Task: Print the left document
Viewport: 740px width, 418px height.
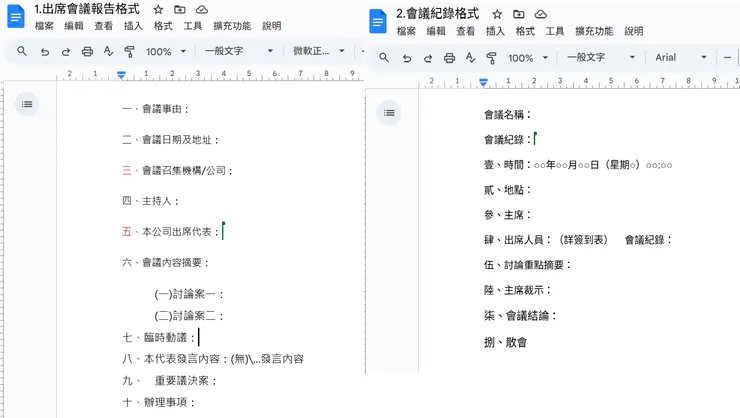Action: [87, 51]
